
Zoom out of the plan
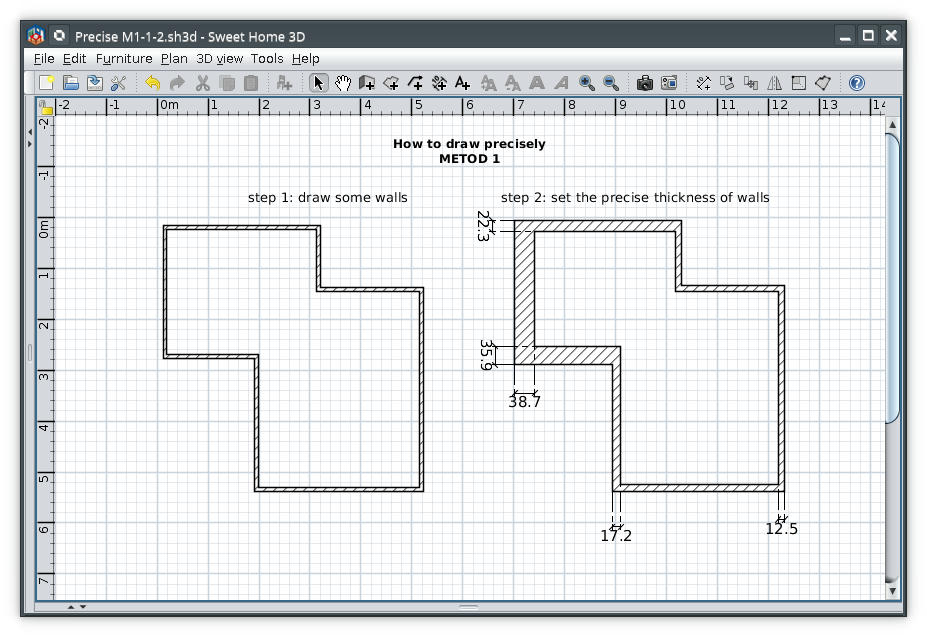(611, 83)
